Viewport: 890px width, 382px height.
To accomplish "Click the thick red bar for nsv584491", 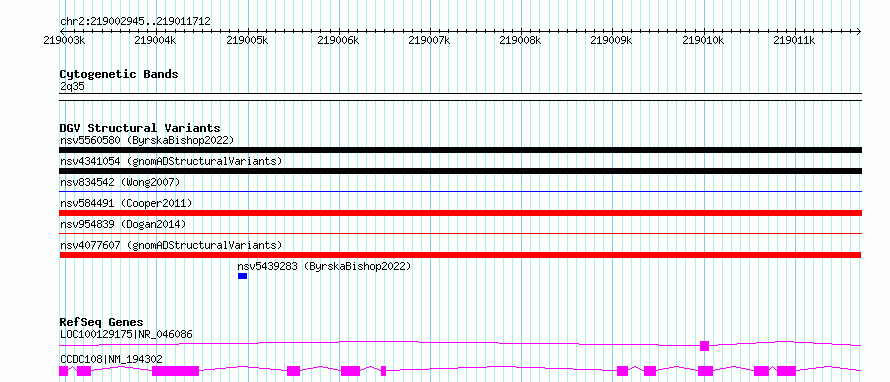I will (460, 213).
